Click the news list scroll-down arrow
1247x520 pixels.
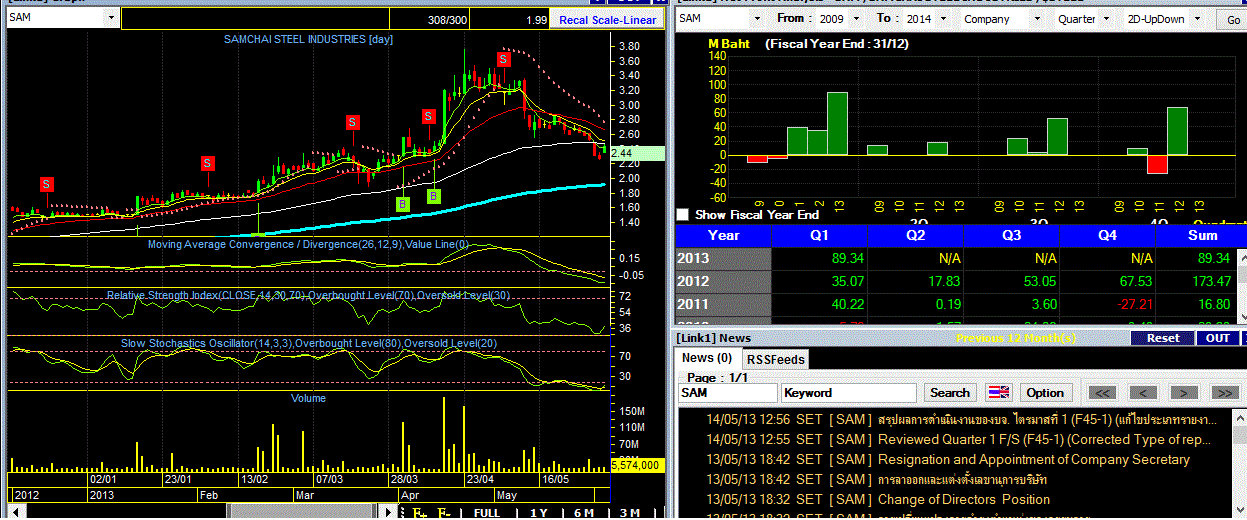[1240, 512]
